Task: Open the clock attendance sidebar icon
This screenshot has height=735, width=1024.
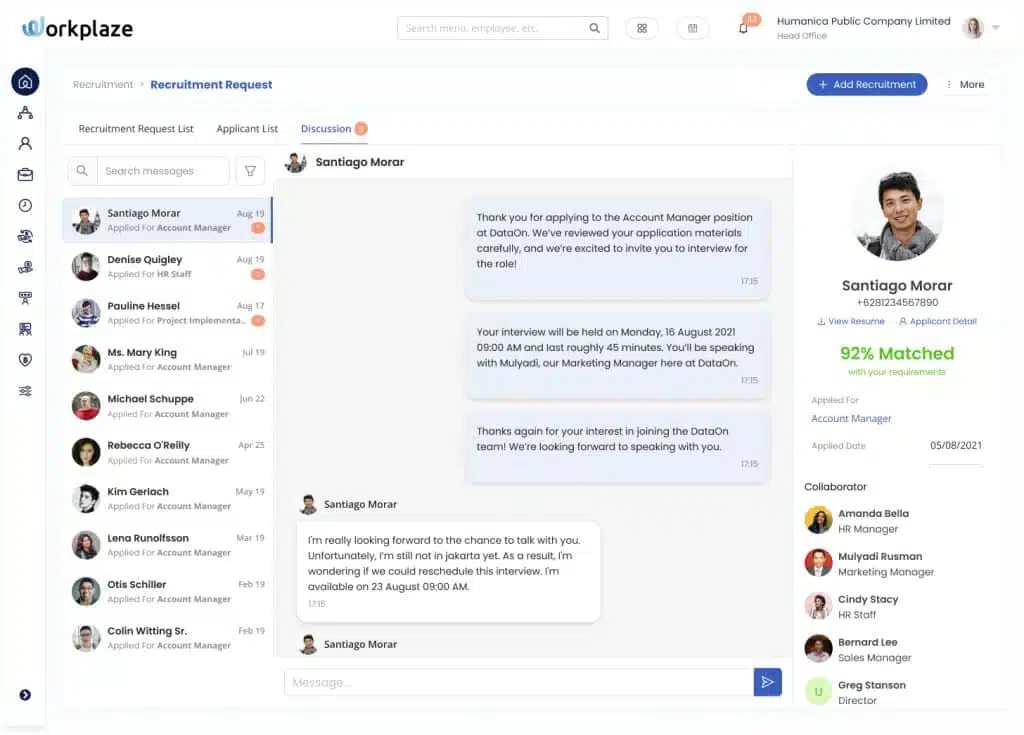Action: (25, 205)
